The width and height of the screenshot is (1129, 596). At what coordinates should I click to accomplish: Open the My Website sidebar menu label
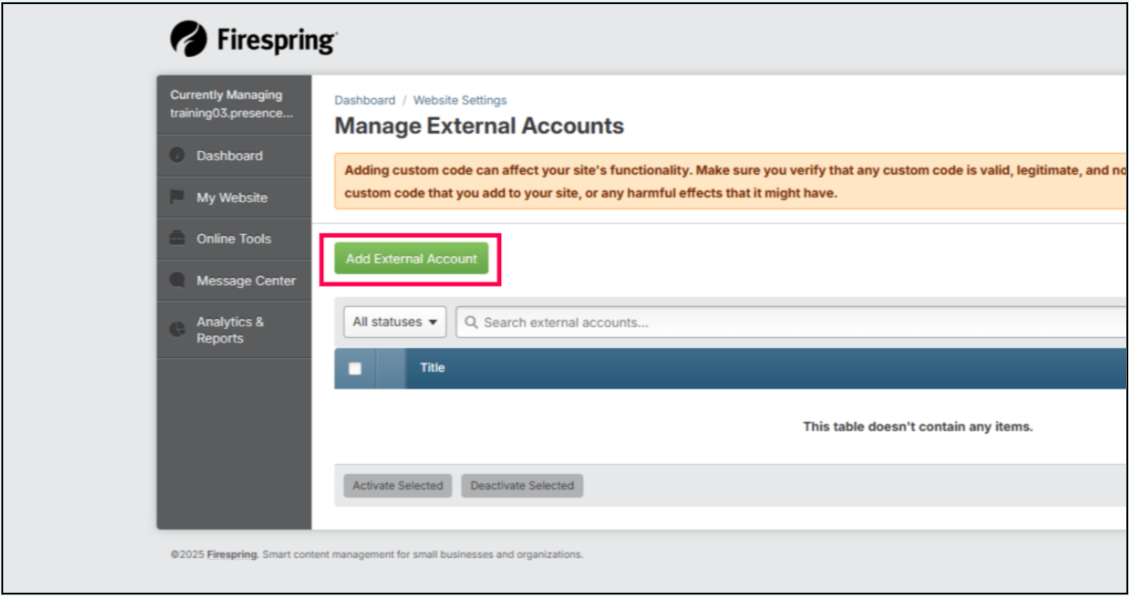(232, 198)
